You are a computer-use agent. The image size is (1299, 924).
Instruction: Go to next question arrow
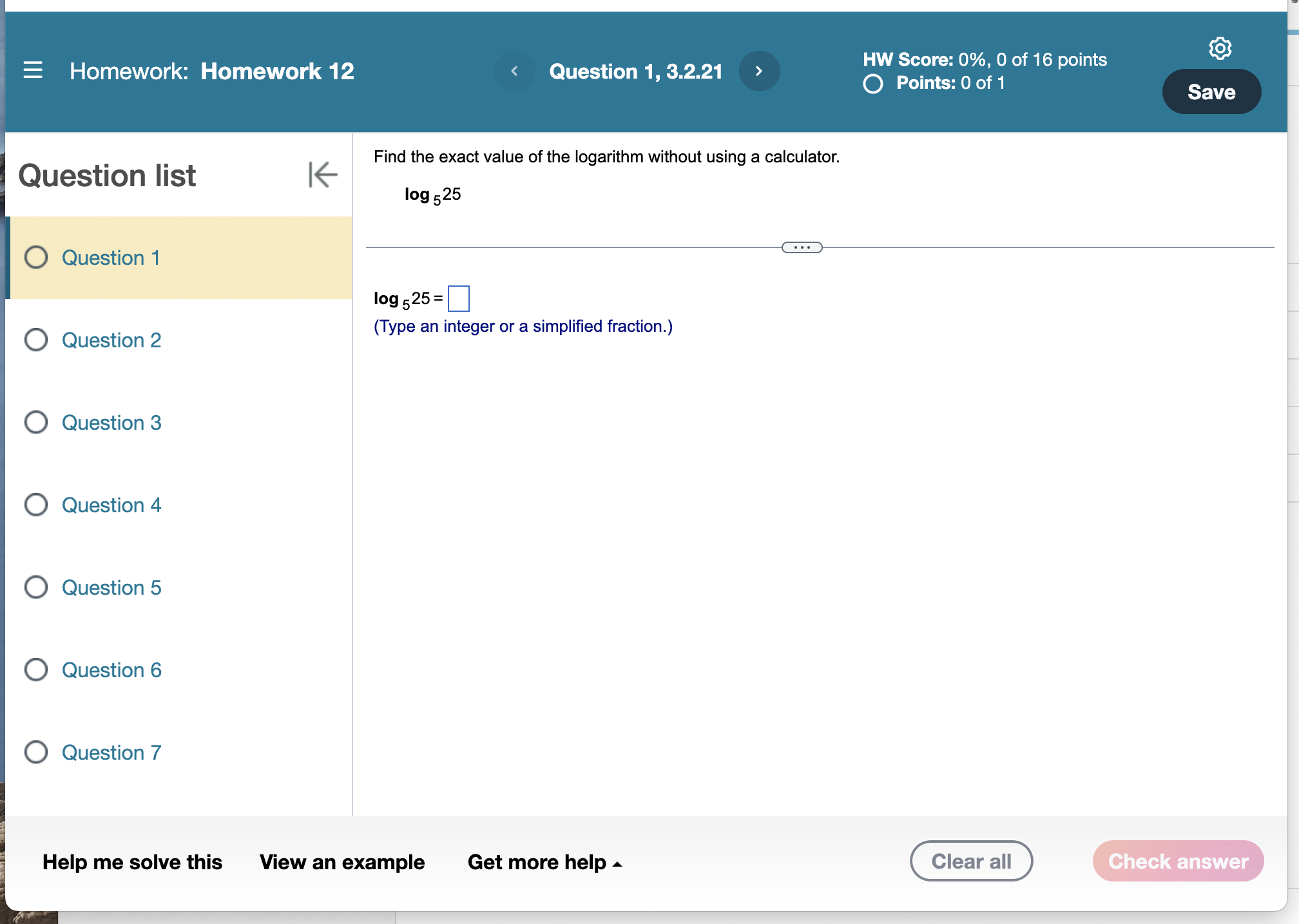pyautogui.click(x=759, y=71)
